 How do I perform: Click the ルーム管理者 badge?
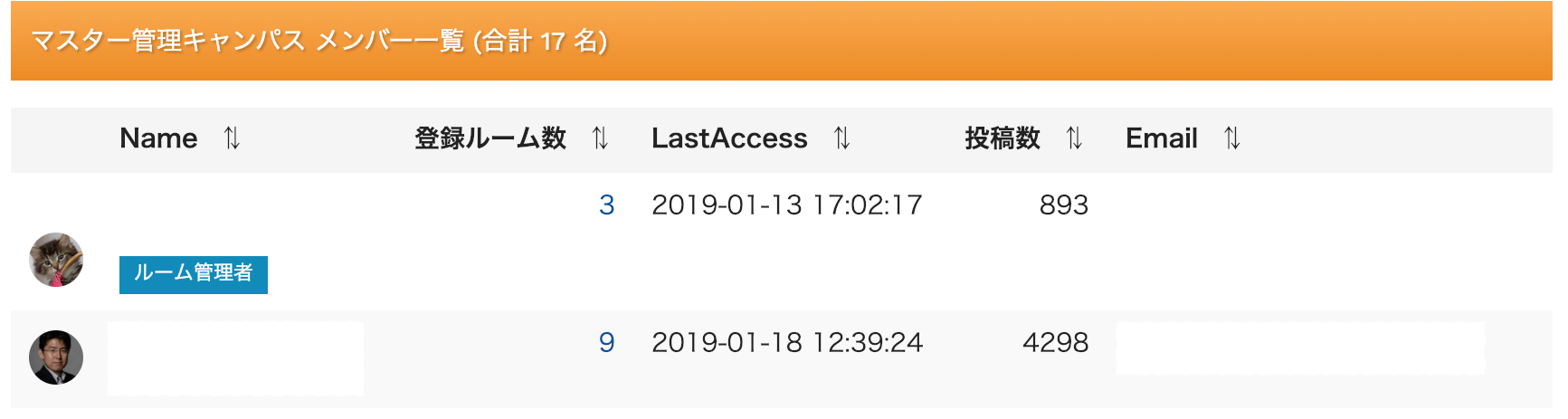[x=194, y=274]
